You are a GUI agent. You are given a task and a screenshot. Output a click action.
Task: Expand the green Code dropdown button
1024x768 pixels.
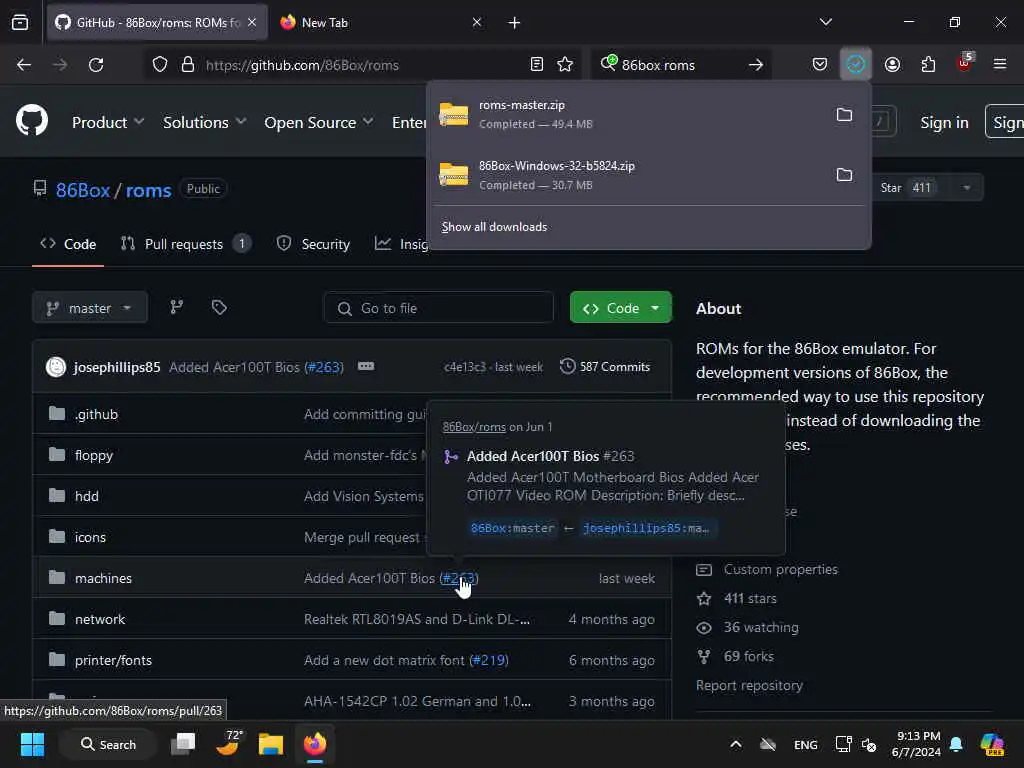coord(620,308)
